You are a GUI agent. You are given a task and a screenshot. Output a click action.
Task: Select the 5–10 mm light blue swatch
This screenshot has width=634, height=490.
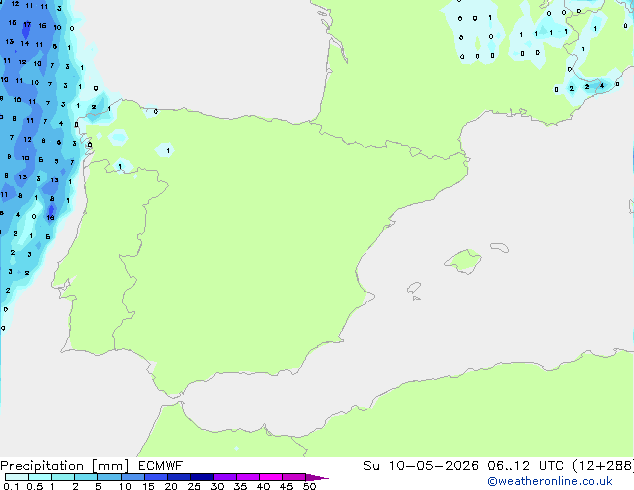tap(109, 477)
